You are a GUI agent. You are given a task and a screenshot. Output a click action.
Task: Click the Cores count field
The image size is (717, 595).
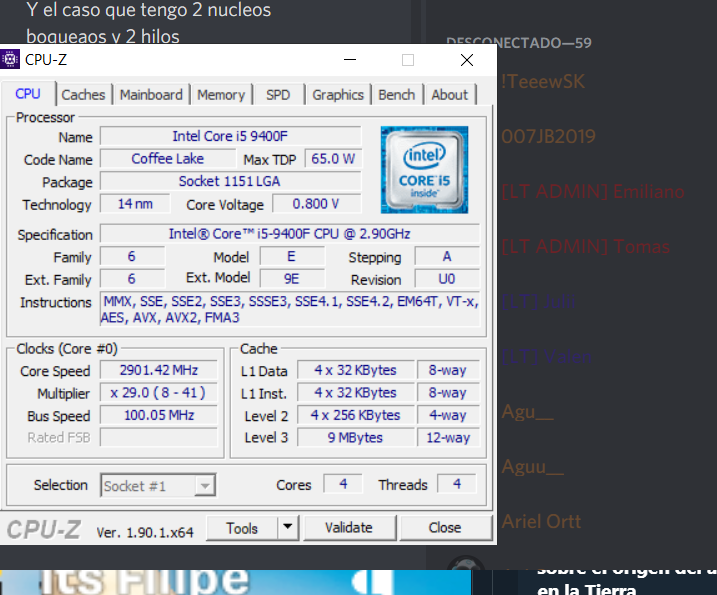(x=343, y=484)
